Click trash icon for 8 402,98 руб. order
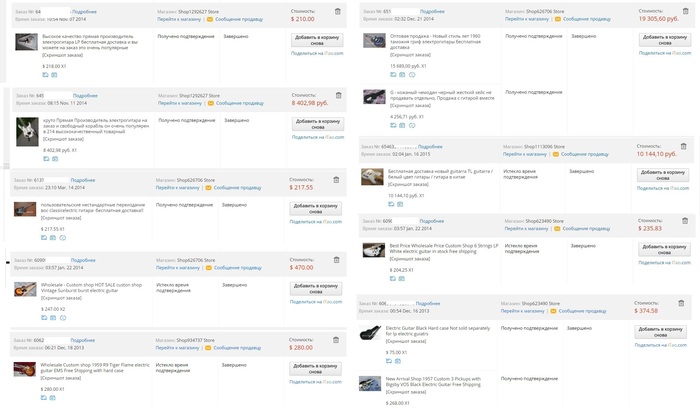The width and height of the screenshot is (700, 408). (x=338, y=95)
